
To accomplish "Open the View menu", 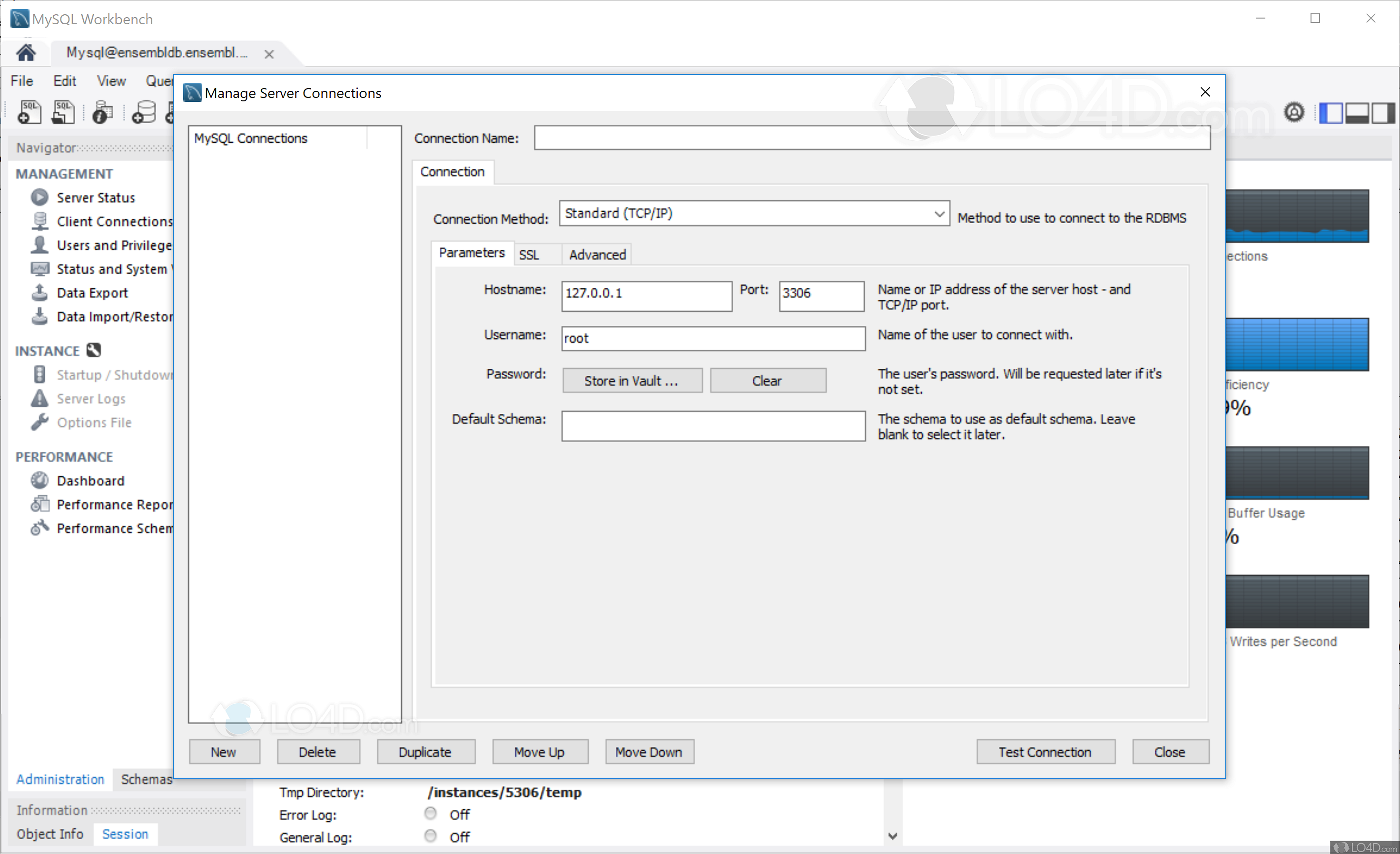I will point(111,81).
